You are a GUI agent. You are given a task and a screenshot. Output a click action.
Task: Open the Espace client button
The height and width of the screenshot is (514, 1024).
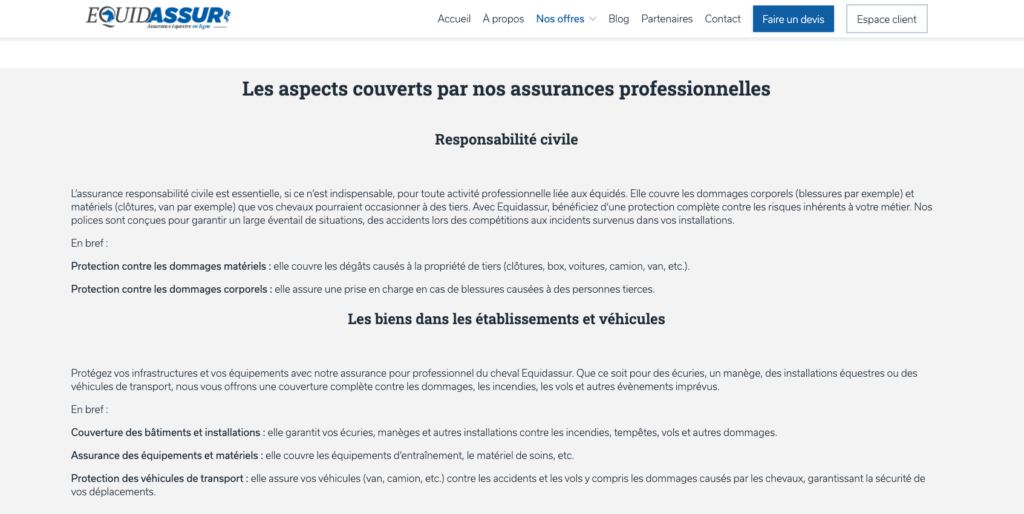pyautogui.click(x=886, y=19)
